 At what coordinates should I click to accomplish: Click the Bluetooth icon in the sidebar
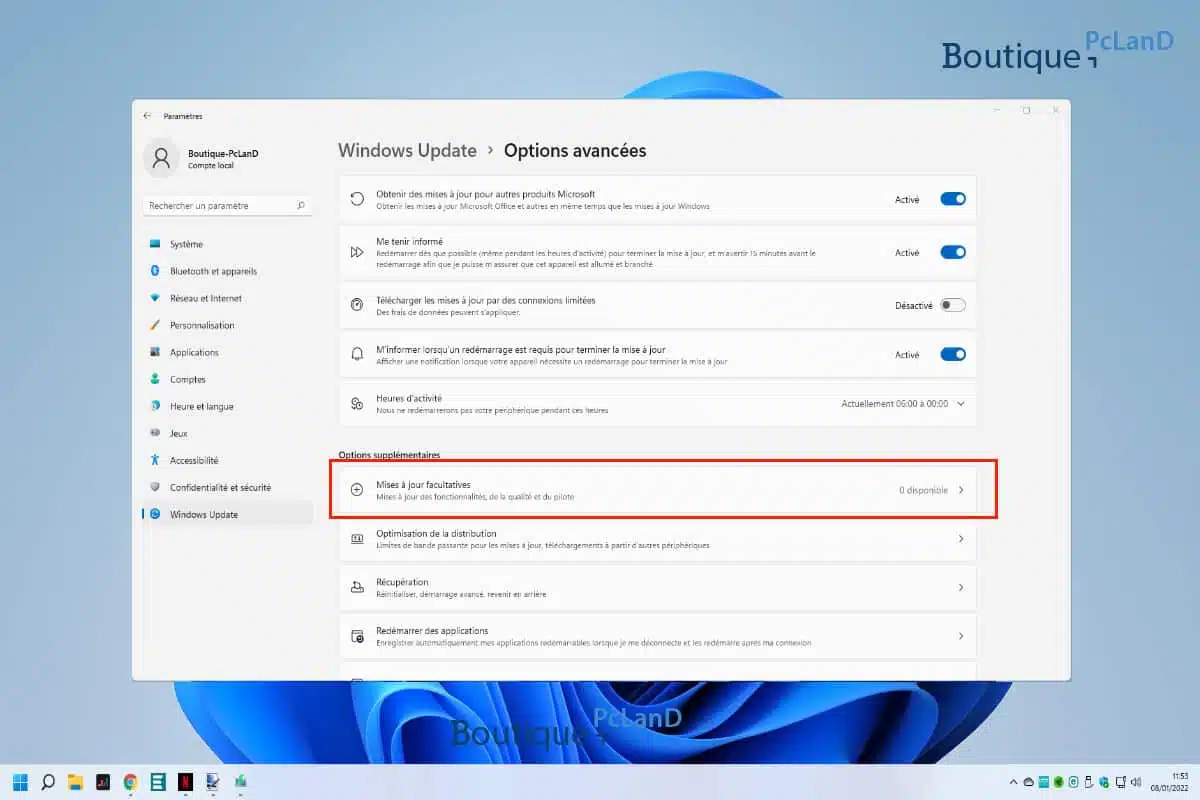pyautogui.click(x=155, y=271)
